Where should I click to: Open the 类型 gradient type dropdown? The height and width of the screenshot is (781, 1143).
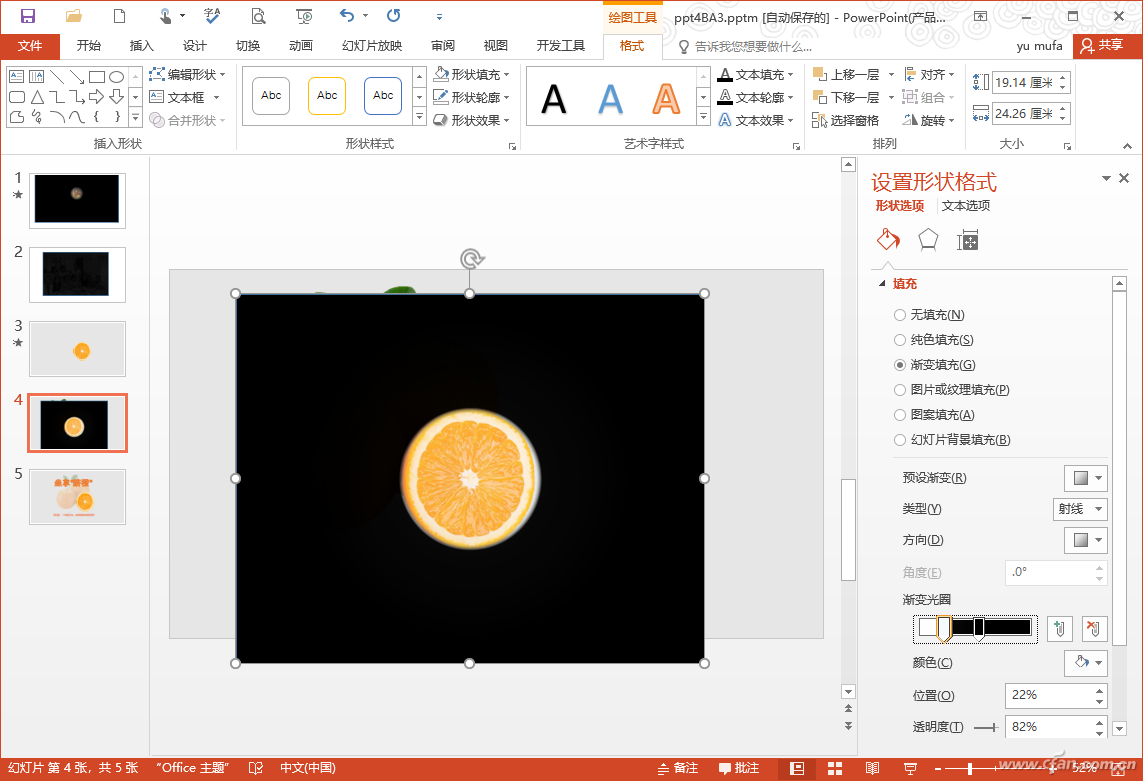(1081, 509)
